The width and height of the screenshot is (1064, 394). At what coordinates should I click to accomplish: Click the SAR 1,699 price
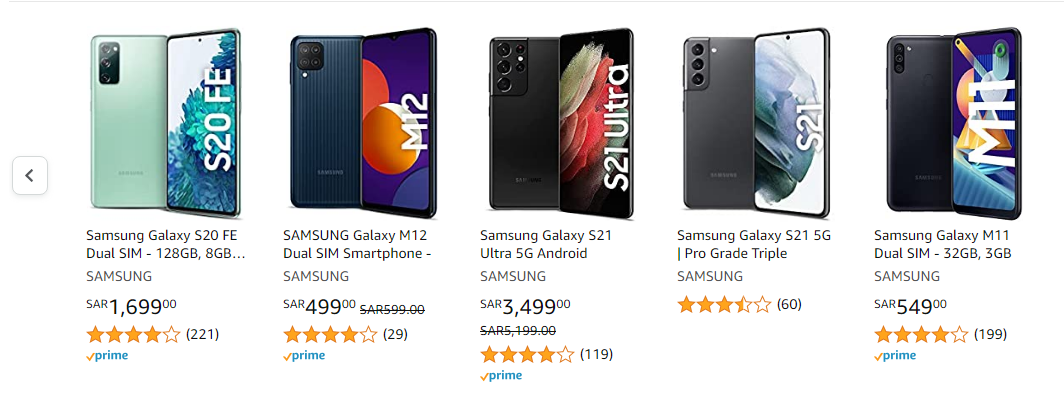132,307
